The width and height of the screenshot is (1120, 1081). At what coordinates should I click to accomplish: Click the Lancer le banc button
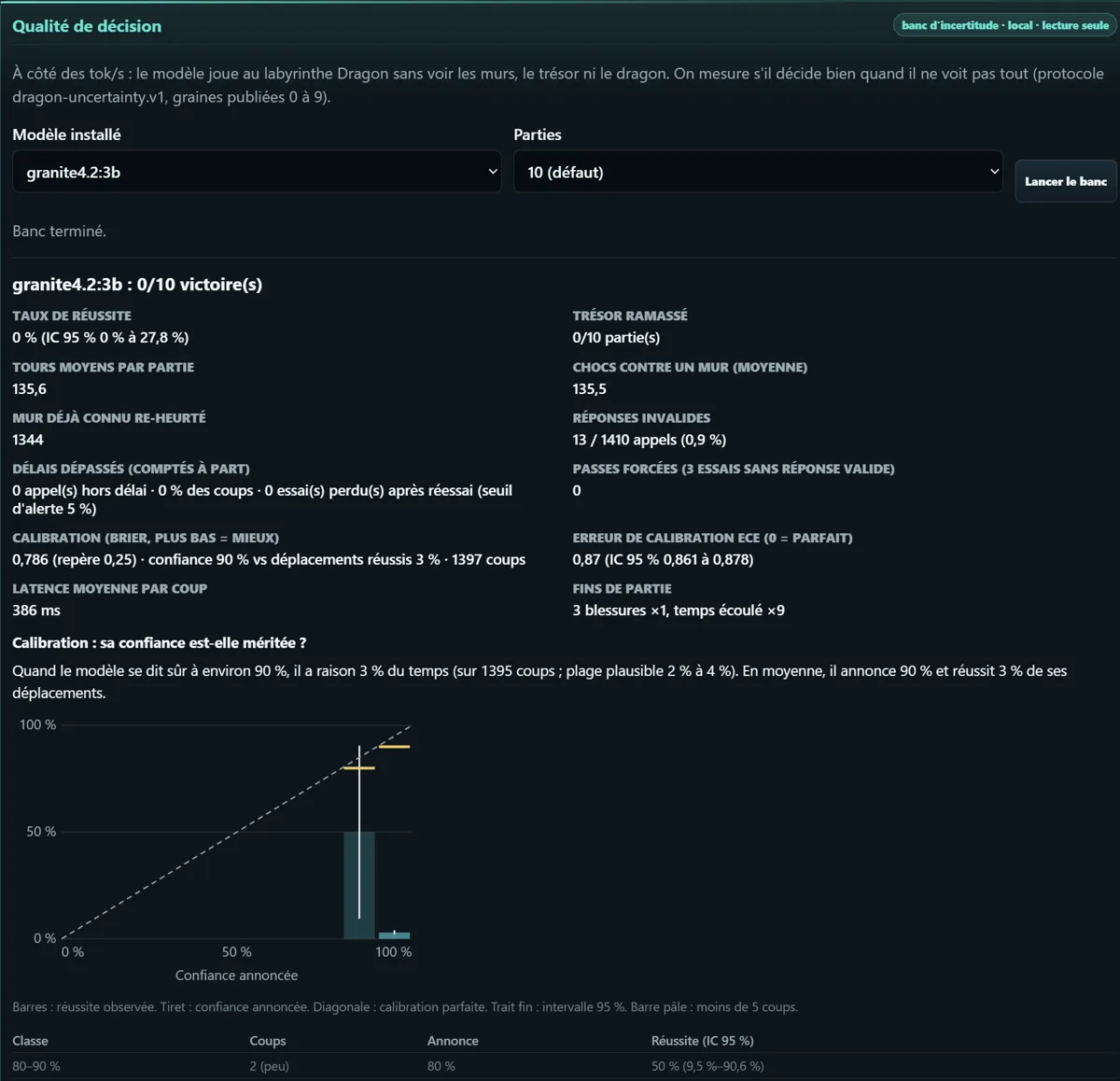(1066, 181)
